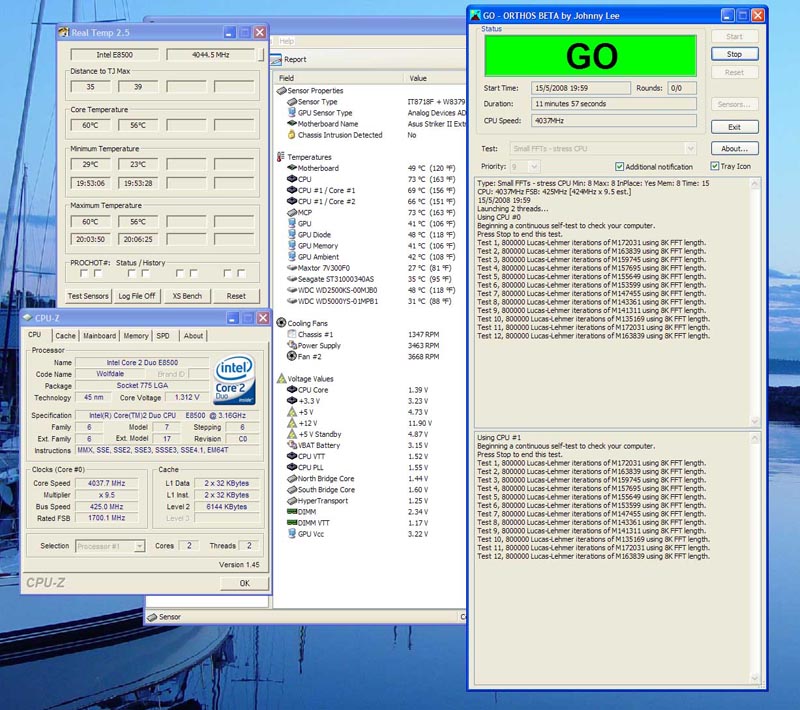
Task: Click the WDC WD5000YS-01MPB1 drive icon
Action: point(292,301)
